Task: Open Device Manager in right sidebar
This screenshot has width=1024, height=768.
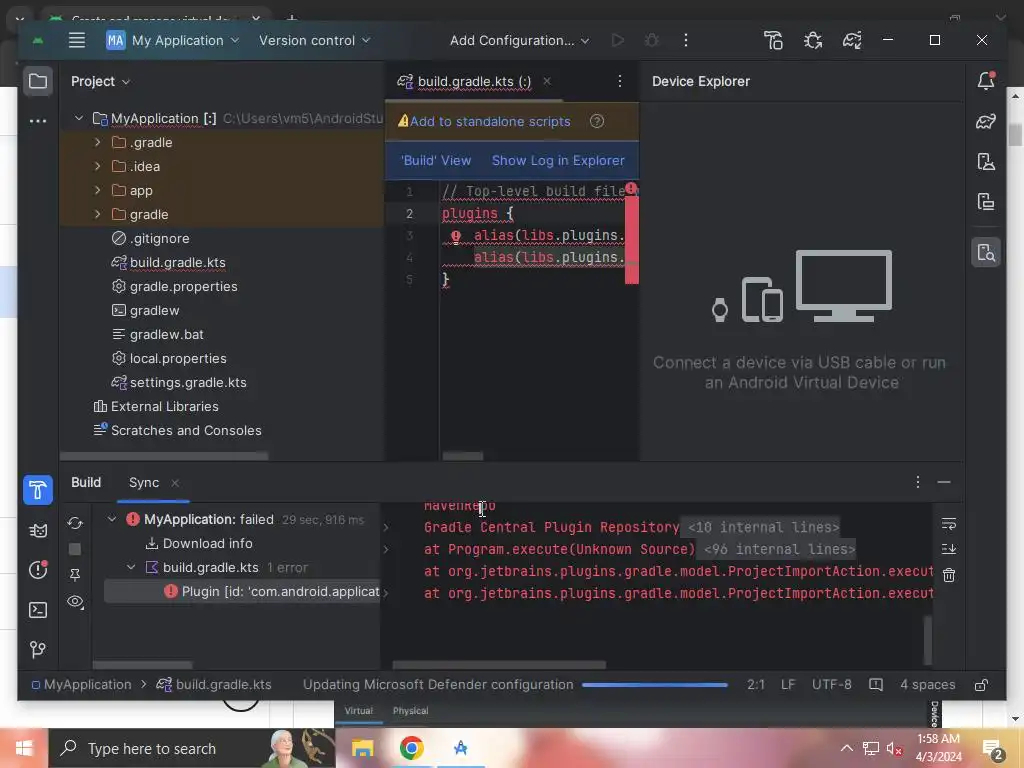Action: [986, 161]
